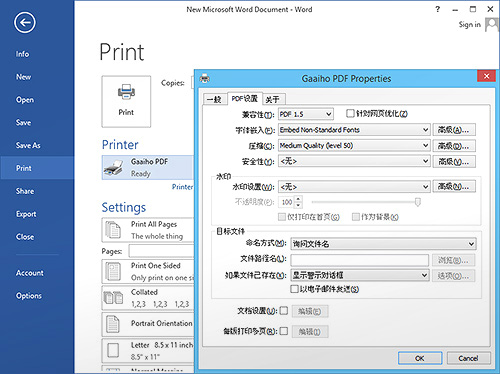This screenshot has width=500, height=374.
Task: Enable 以电子邮件发送 checkbox
Action: [294, 289]
